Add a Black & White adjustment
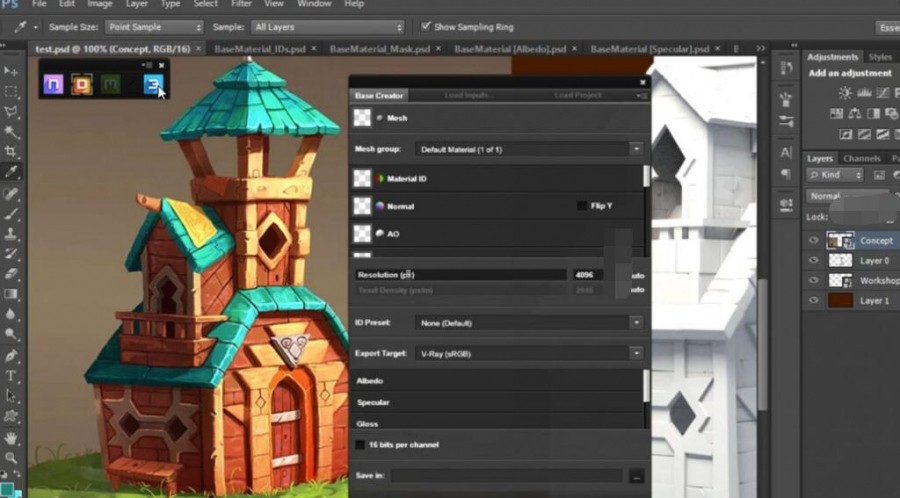The height and width of the screenshot is (498, 900). [x=874, y=113]
